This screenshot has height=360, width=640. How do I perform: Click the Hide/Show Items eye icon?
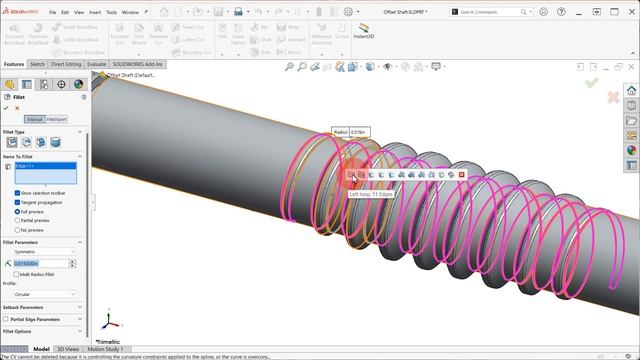pos(387,67)
